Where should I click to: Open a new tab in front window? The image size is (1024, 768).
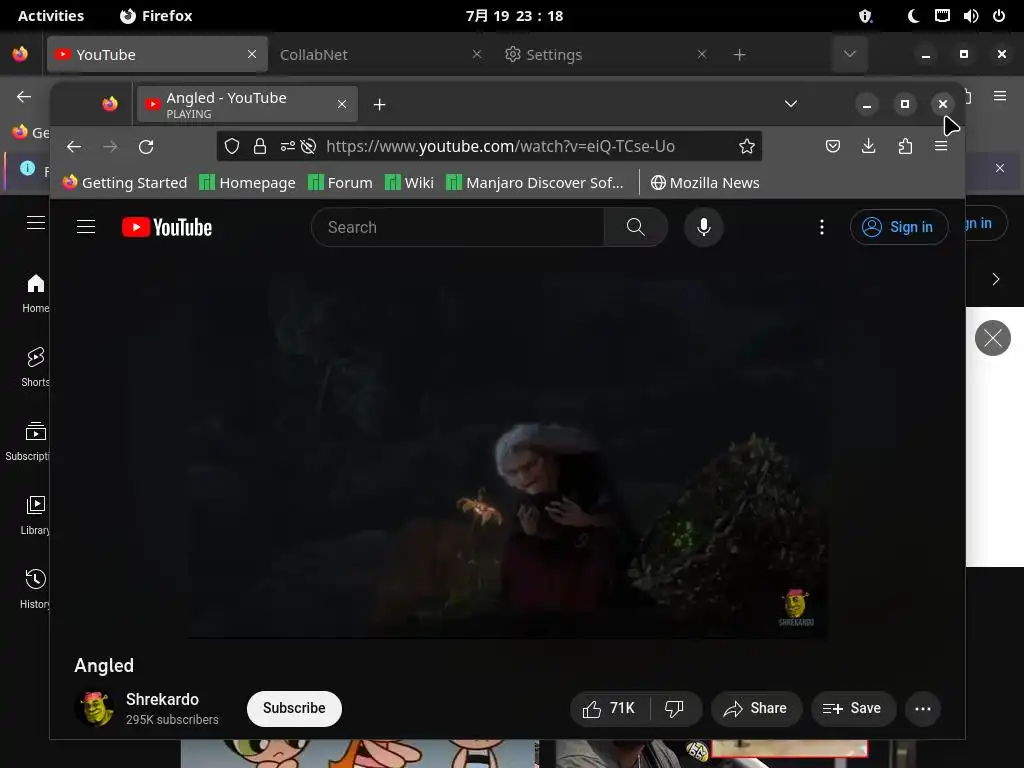(x=379, y=104)
